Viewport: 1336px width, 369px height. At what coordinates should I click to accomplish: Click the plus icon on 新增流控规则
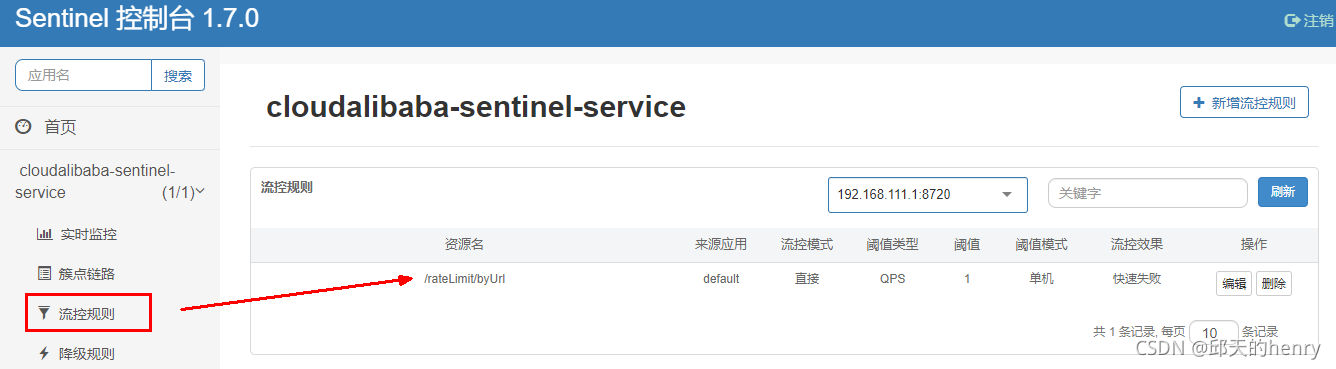coord(1199,103)
